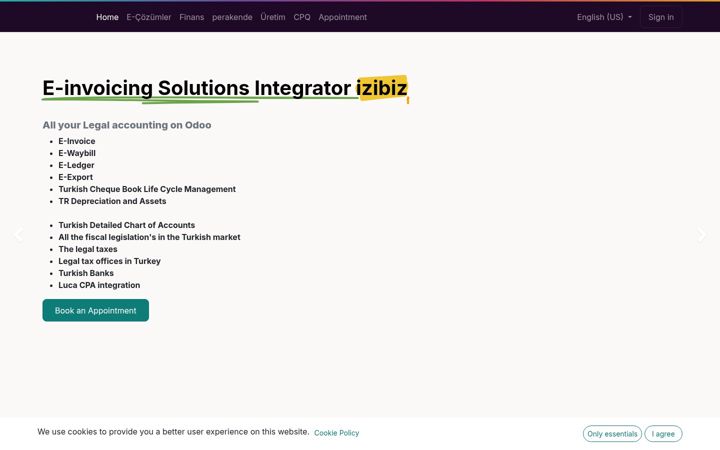720x450 pixels.
Task: Open the E-Çözümler menu item
Action: coord(149,17)
